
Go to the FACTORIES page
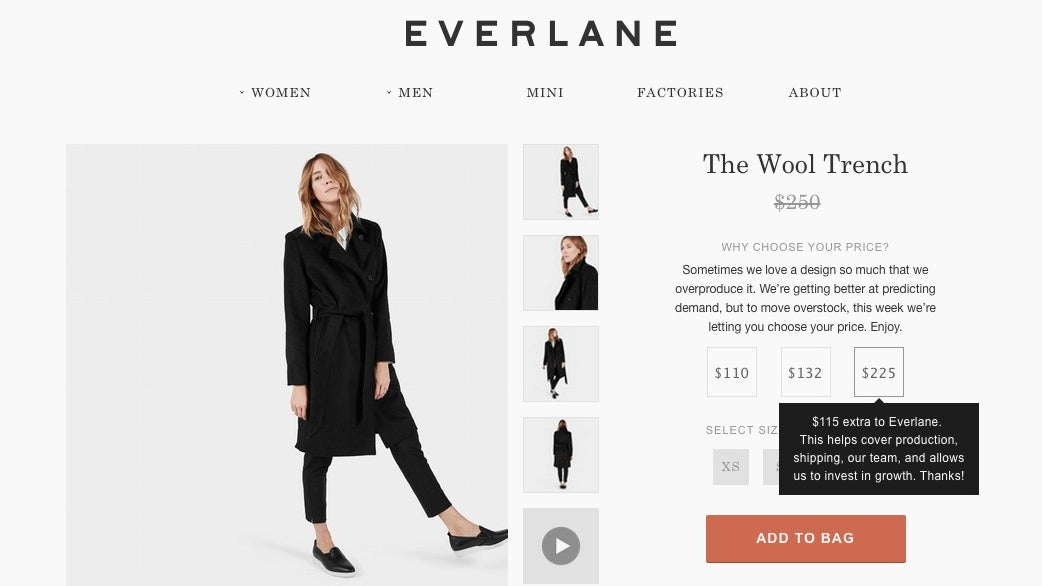[680, 92]
